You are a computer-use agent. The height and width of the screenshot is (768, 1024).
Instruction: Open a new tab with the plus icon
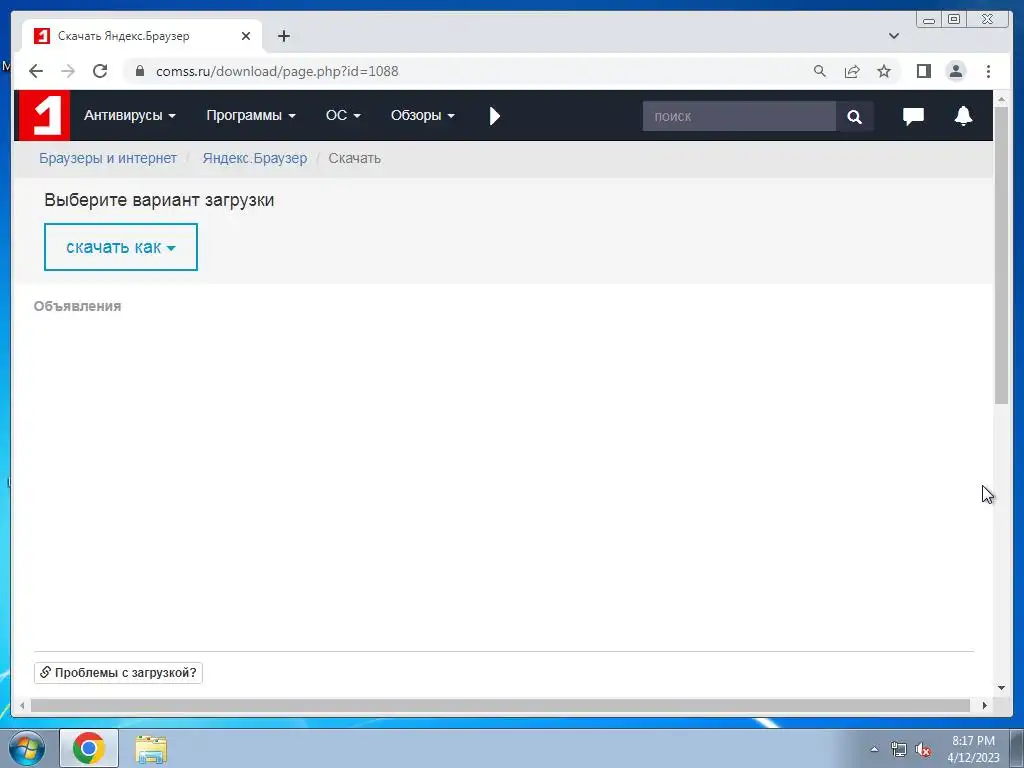pyautogui.click(x=283, y=36)
